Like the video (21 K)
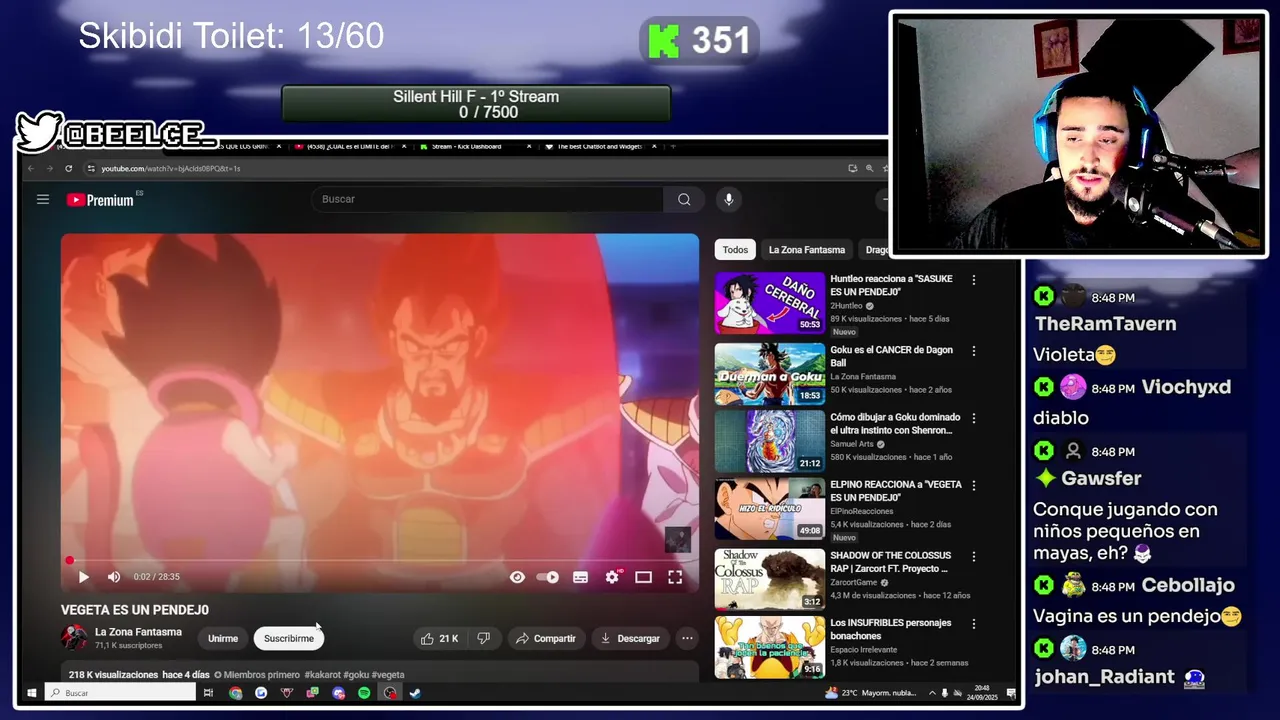 click(439, 638)
